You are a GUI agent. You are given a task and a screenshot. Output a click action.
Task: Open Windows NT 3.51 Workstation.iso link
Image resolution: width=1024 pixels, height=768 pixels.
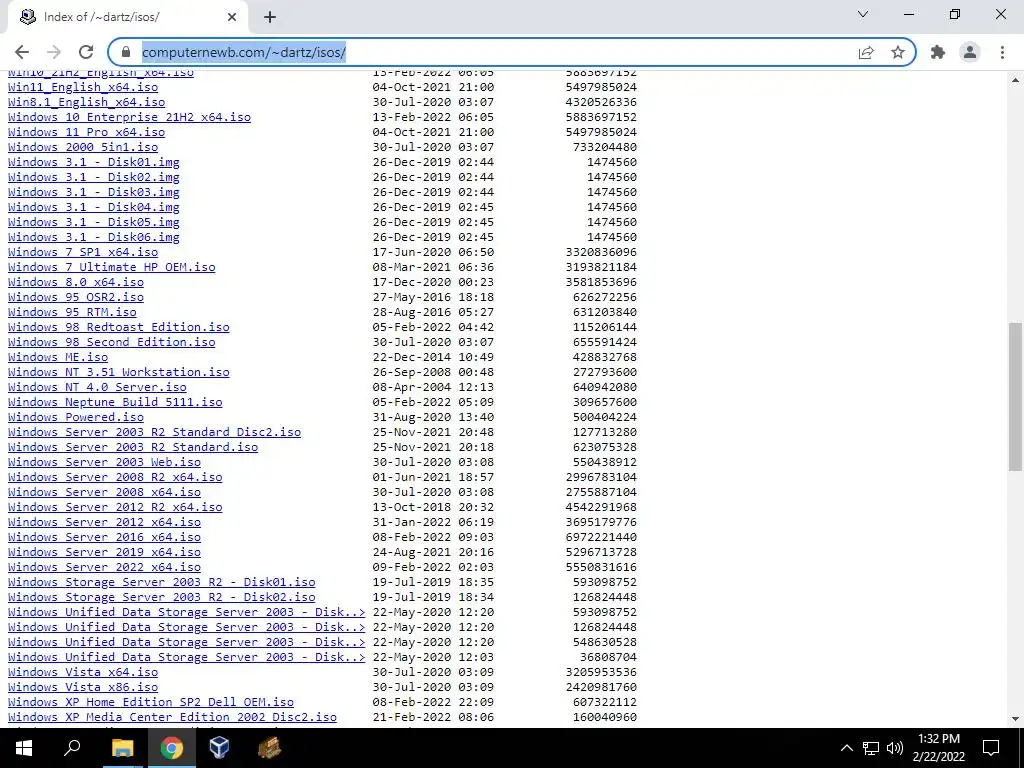point(119,372)
